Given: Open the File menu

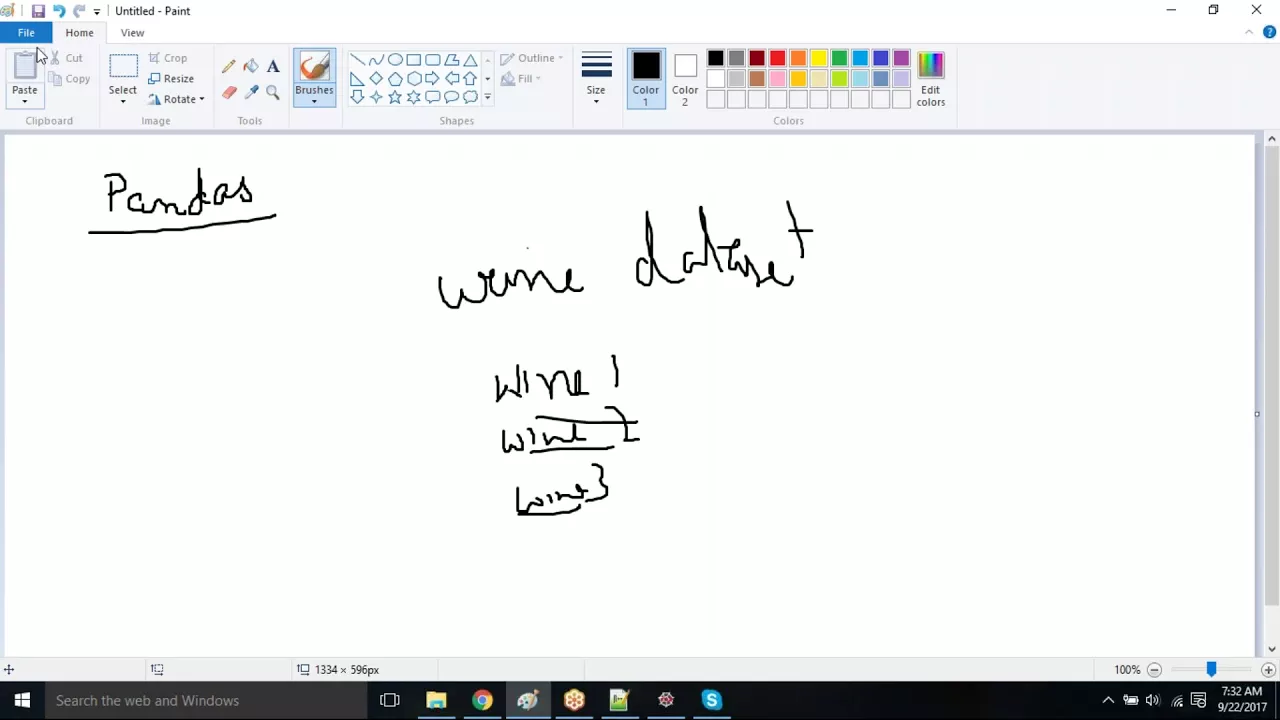Looking at the screenshot, I should click(x=26, y=33).
